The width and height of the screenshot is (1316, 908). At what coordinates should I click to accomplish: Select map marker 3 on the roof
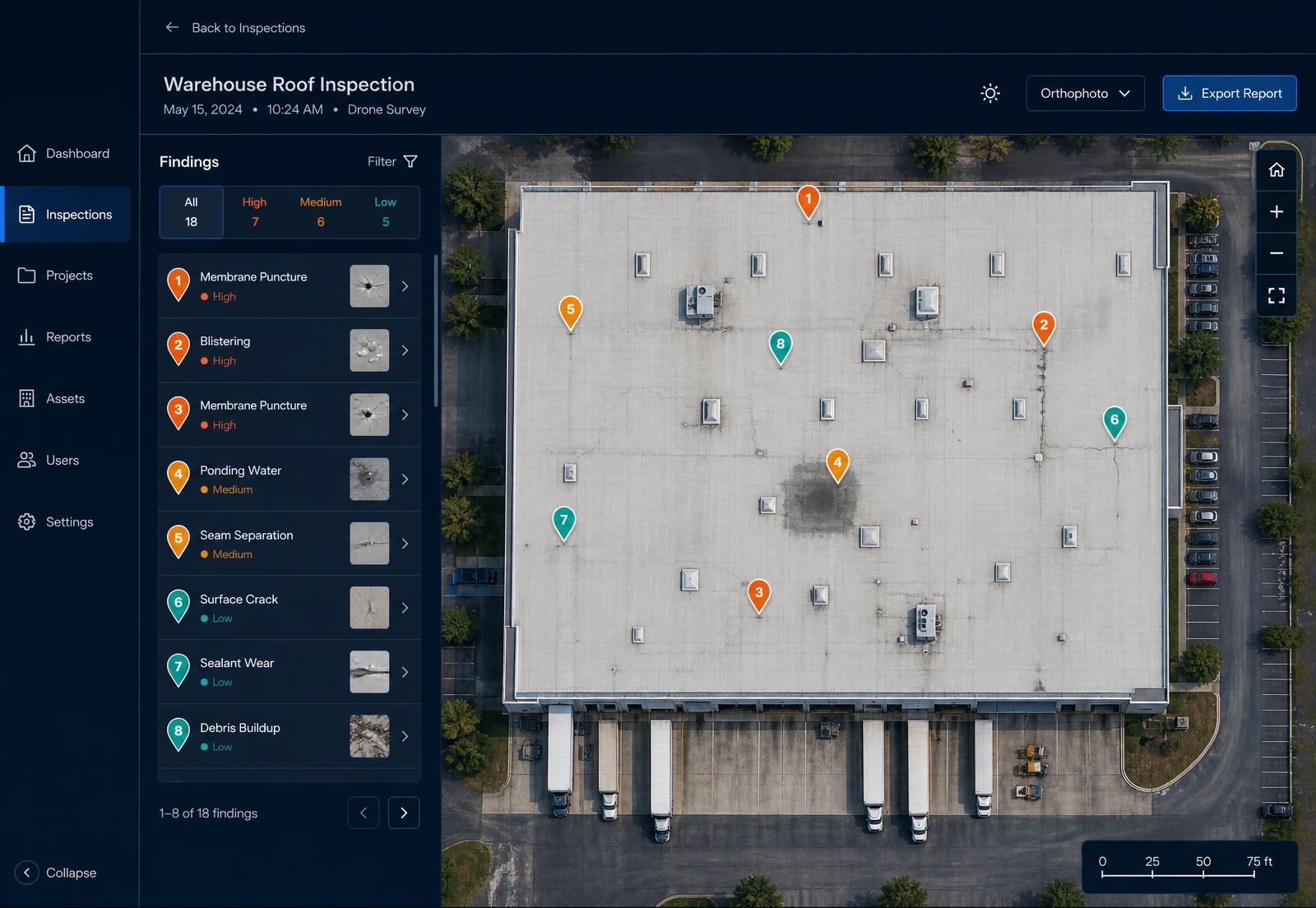coord(759,595)
